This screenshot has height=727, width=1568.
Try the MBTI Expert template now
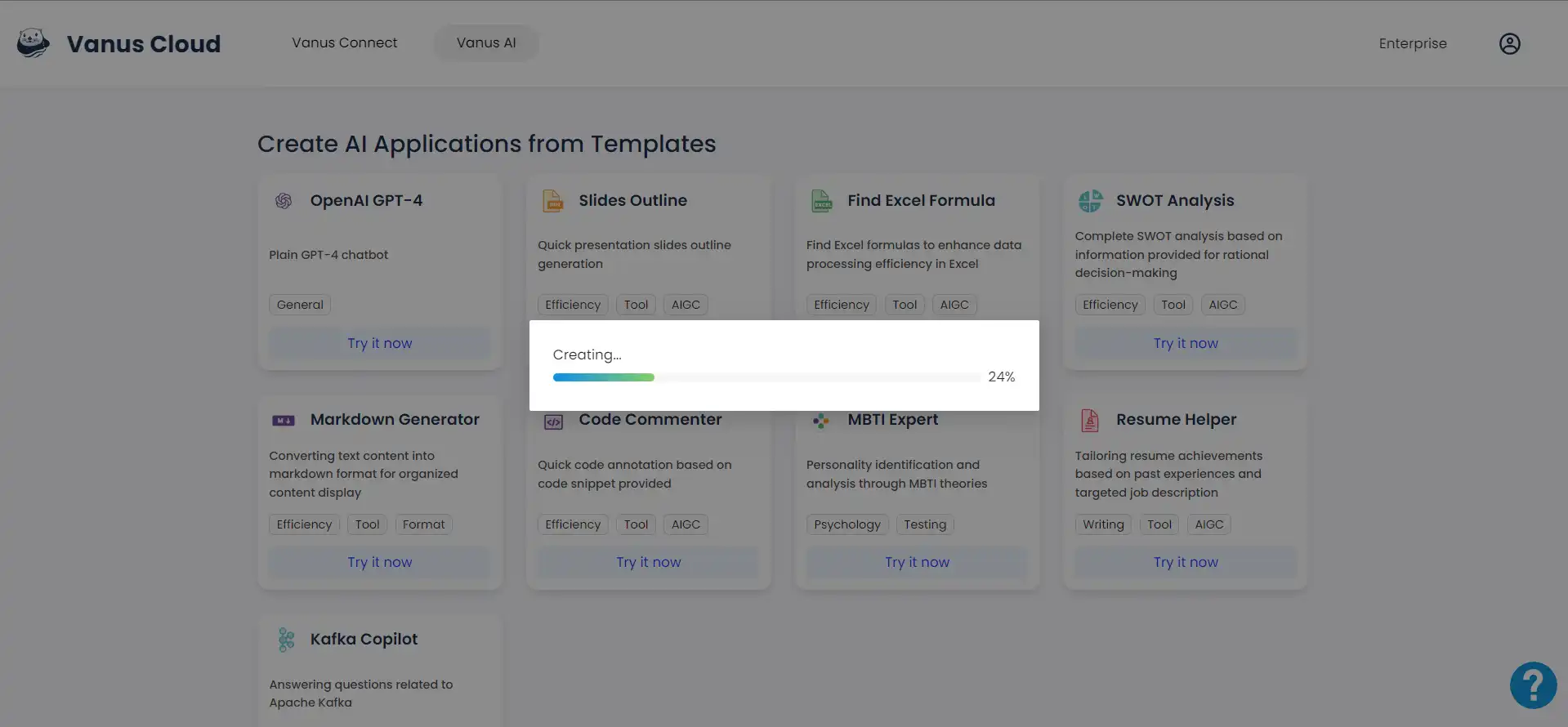coord(917,562)
